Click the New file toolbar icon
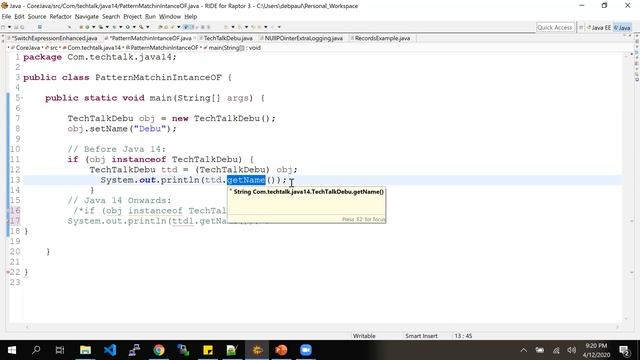This screenshot has height=360, width=640. tap(4, 27)
